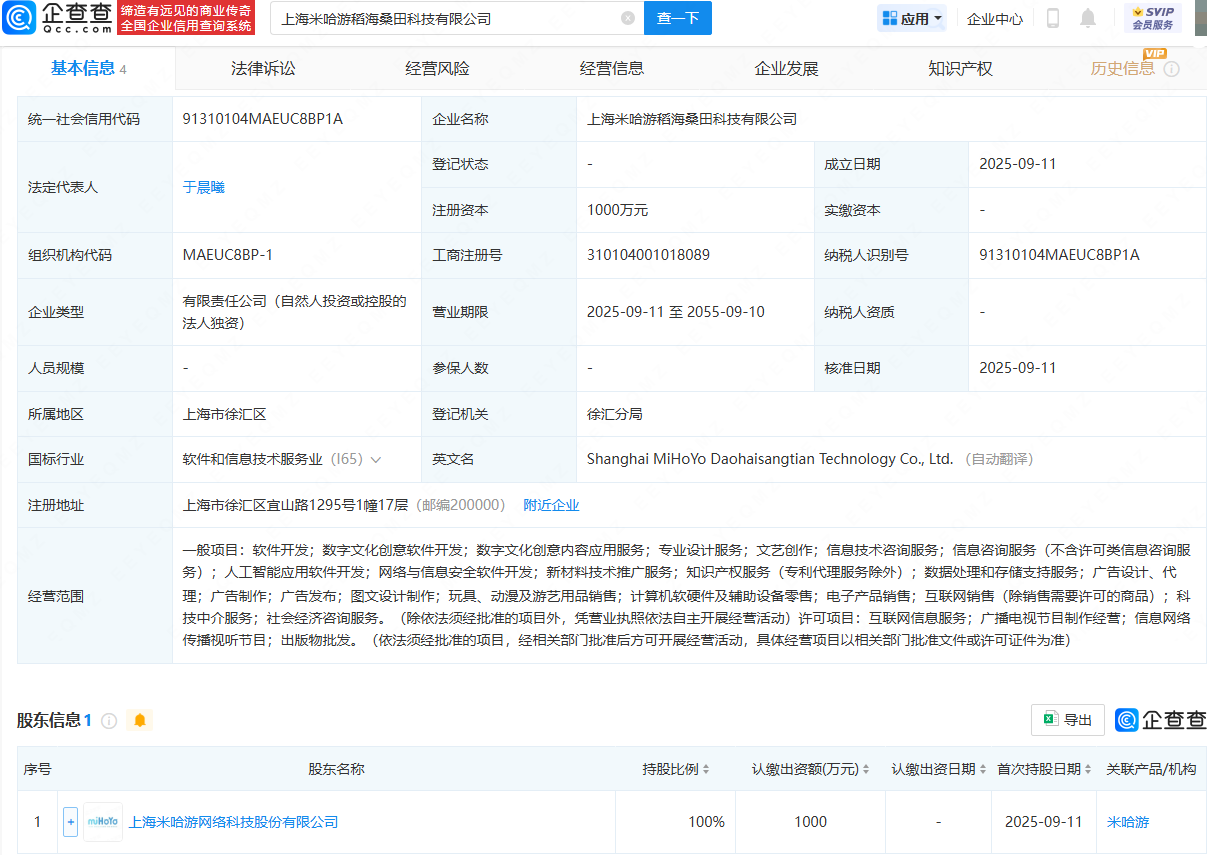
Task: Expand the 国标行业 classification chevron
Action: (376, 460)
